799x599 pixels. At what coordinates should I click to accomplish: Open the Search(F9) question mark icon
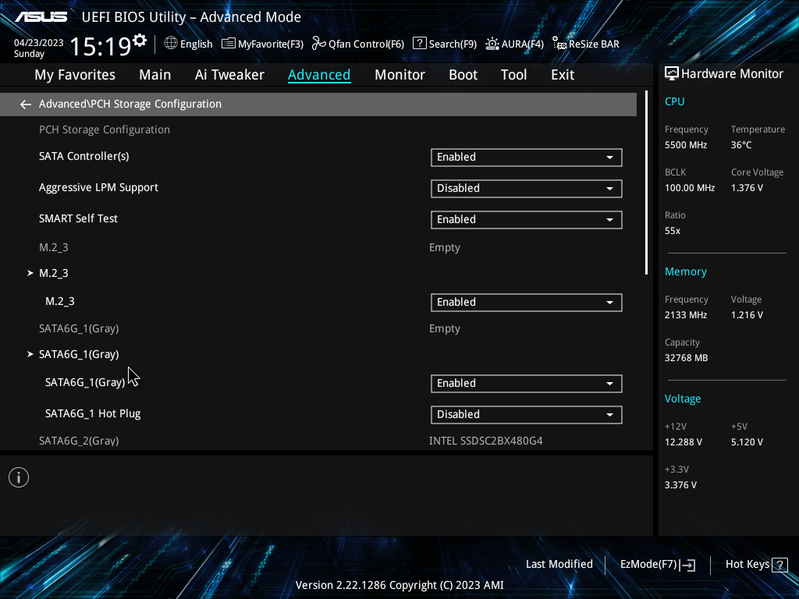click(x=419, y=43)
